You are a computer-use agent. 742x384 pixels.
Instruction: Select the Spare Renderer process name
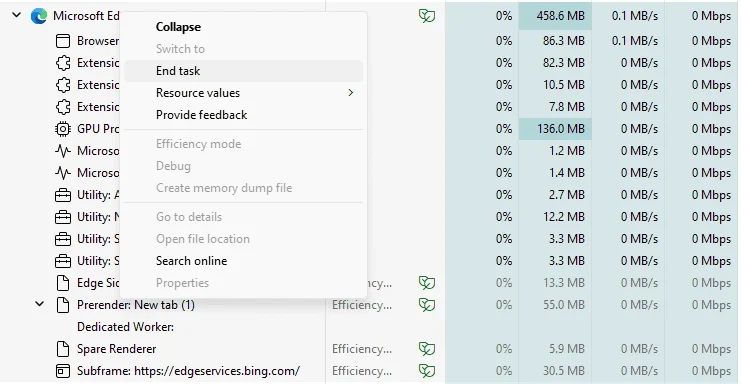[116, 349]
